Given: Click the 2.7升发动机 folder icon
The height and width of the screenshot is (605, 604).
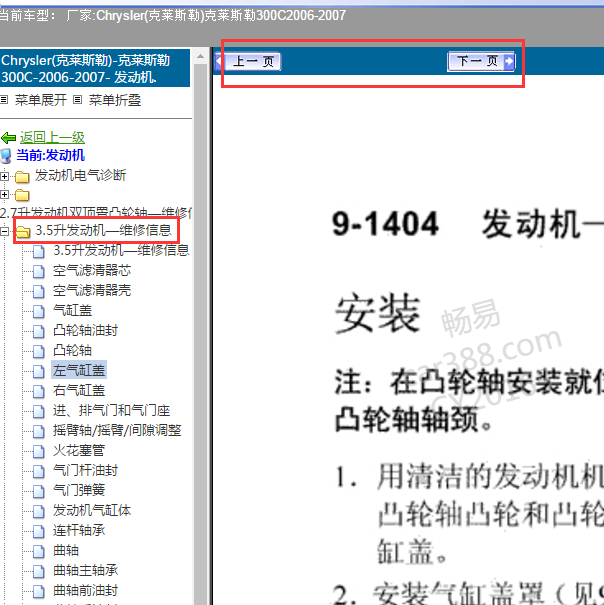Looking at the screenshot, I should (22, 195).
